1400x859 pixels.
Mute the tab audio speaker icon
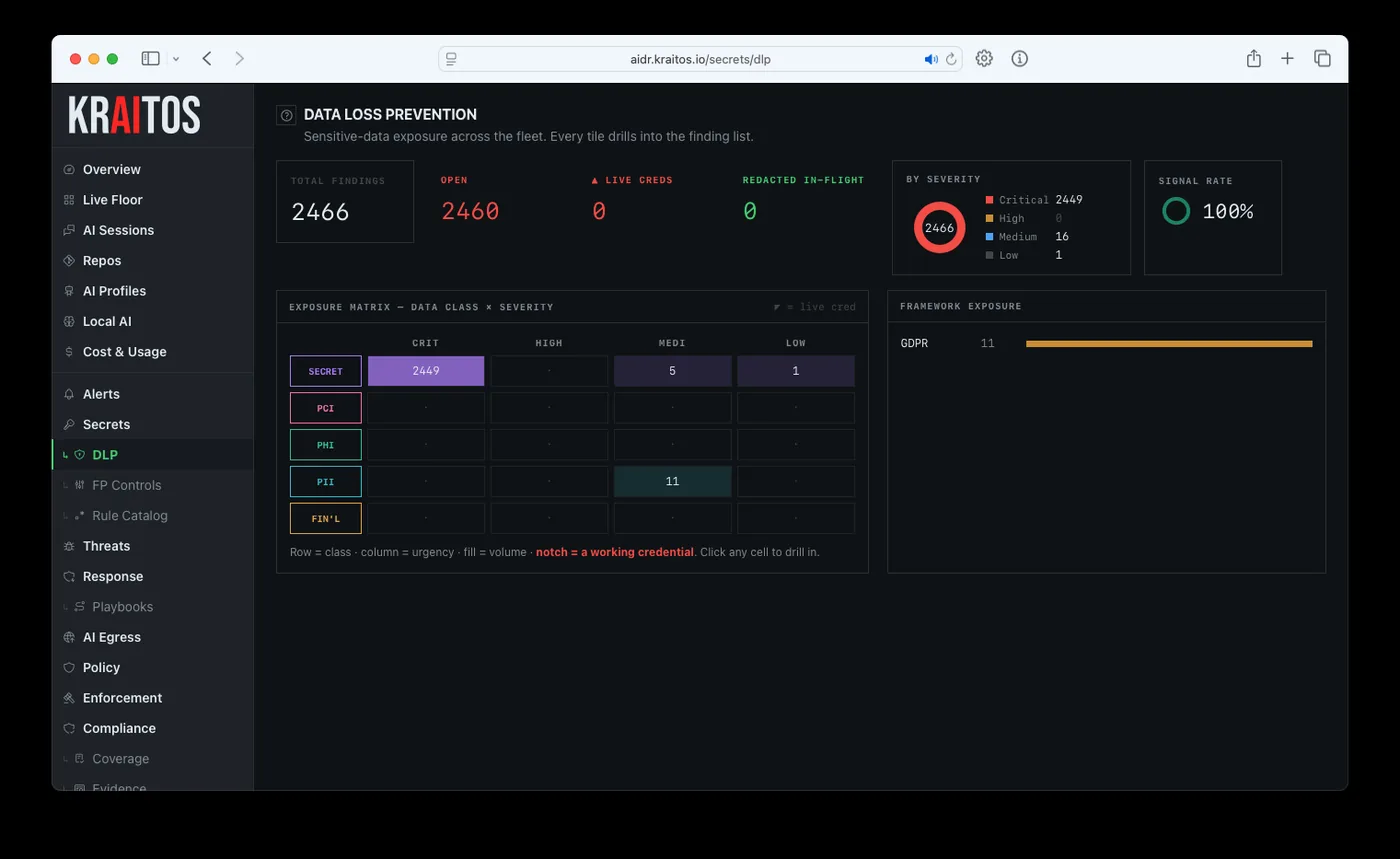(931, 59)
